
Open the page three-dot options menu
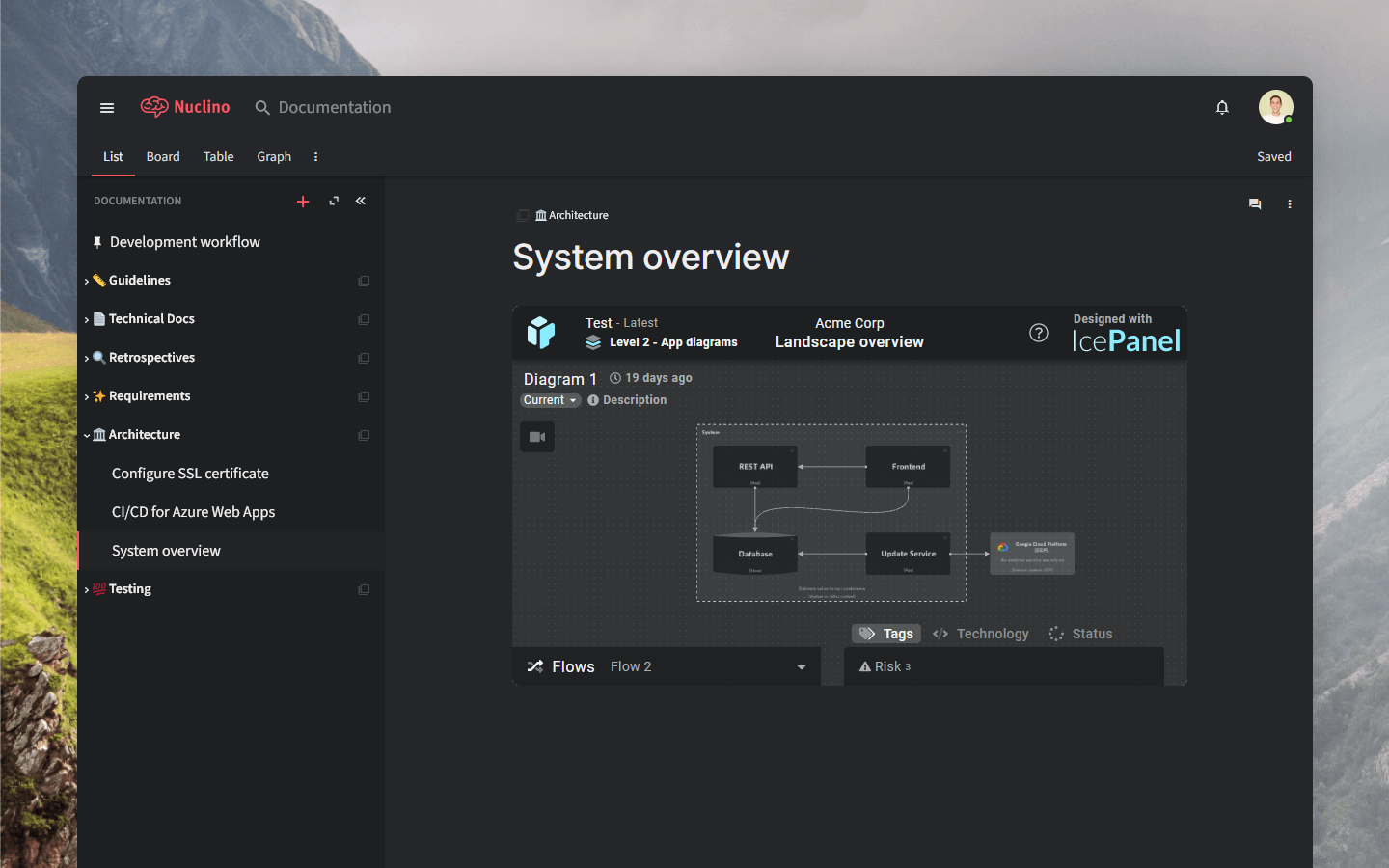1290,204
